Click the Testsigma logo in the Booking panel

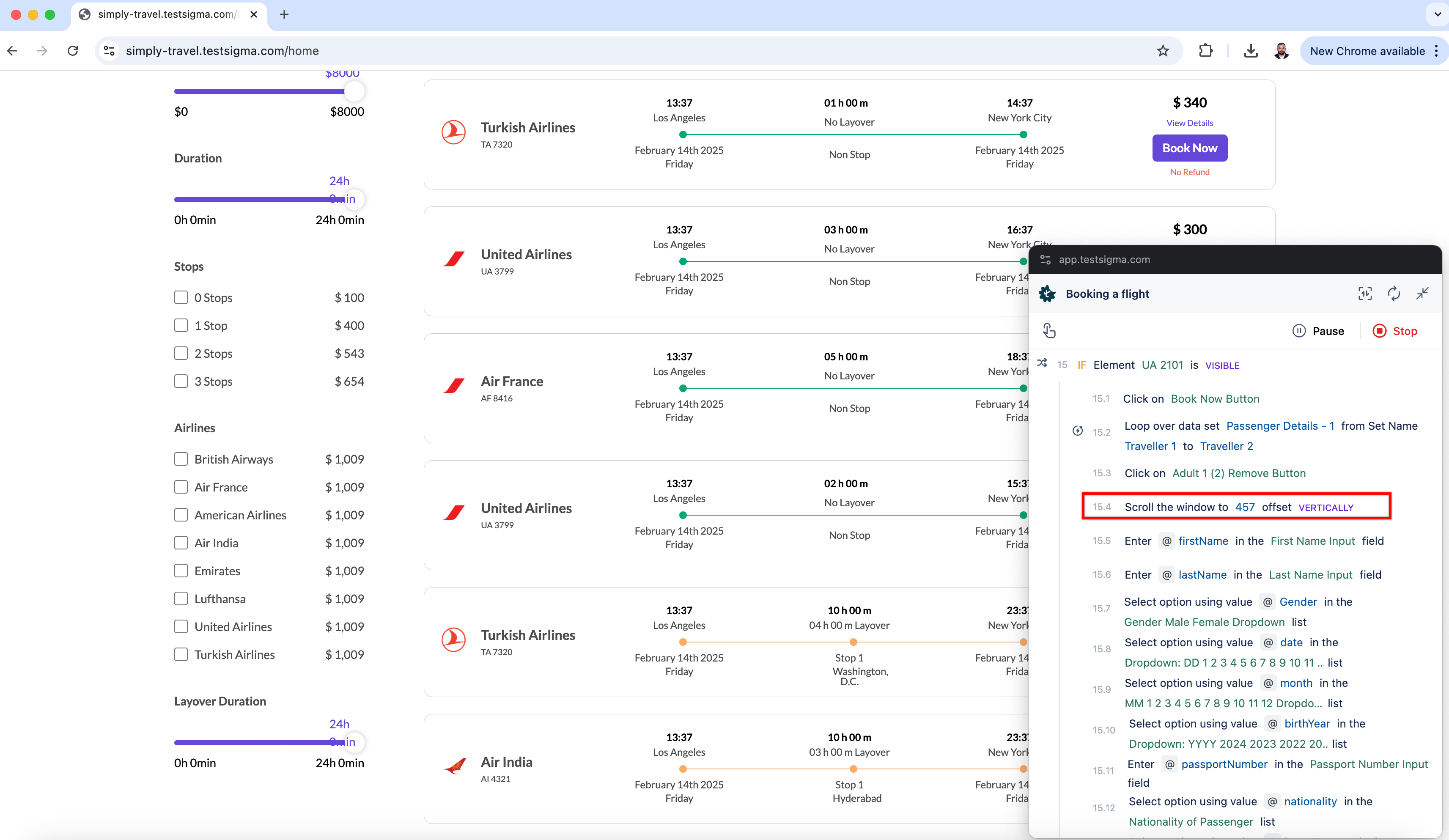point(1046,293)
